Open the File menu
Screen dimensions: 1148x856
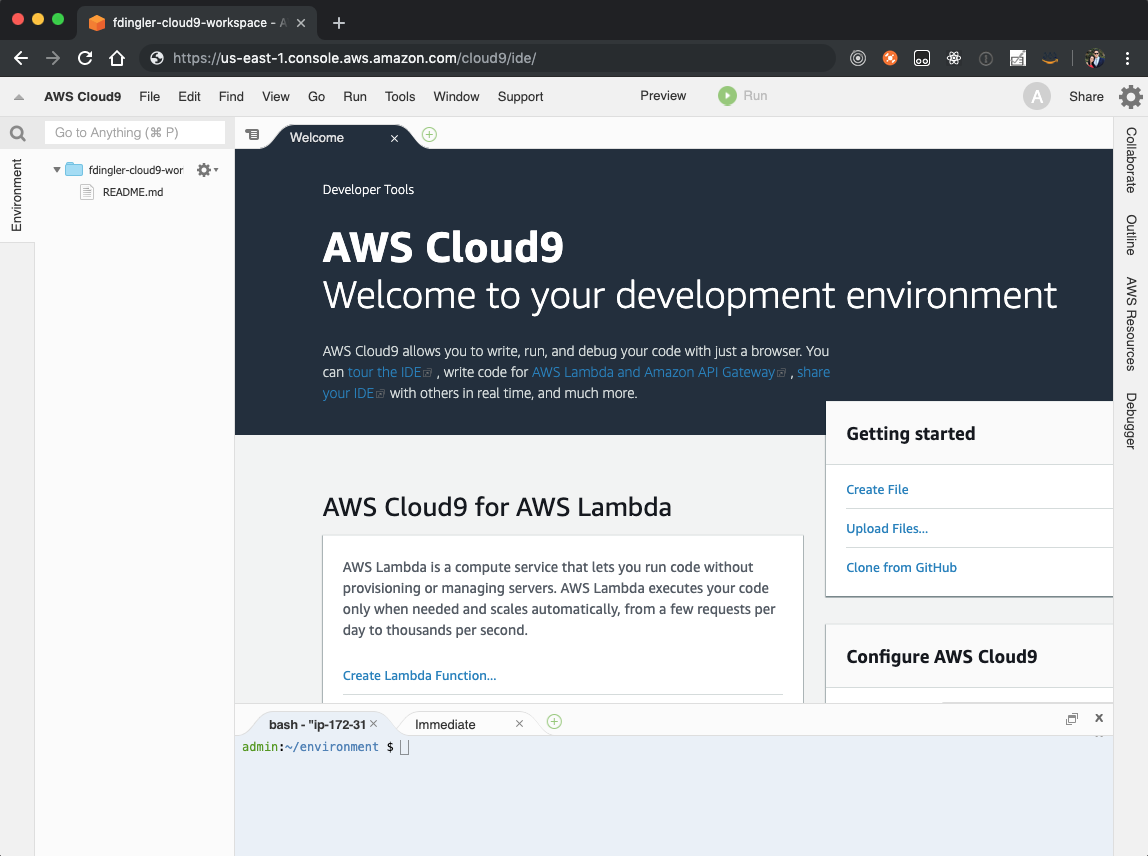tap(149, 97)
